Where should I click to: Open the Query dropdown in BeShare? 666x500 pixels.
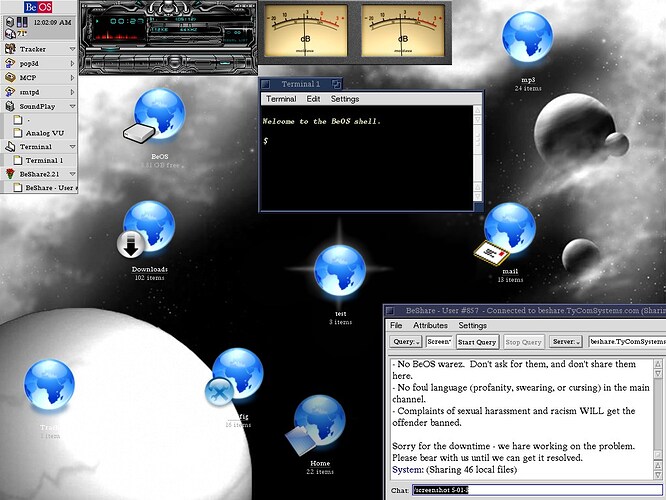(406, 342)
